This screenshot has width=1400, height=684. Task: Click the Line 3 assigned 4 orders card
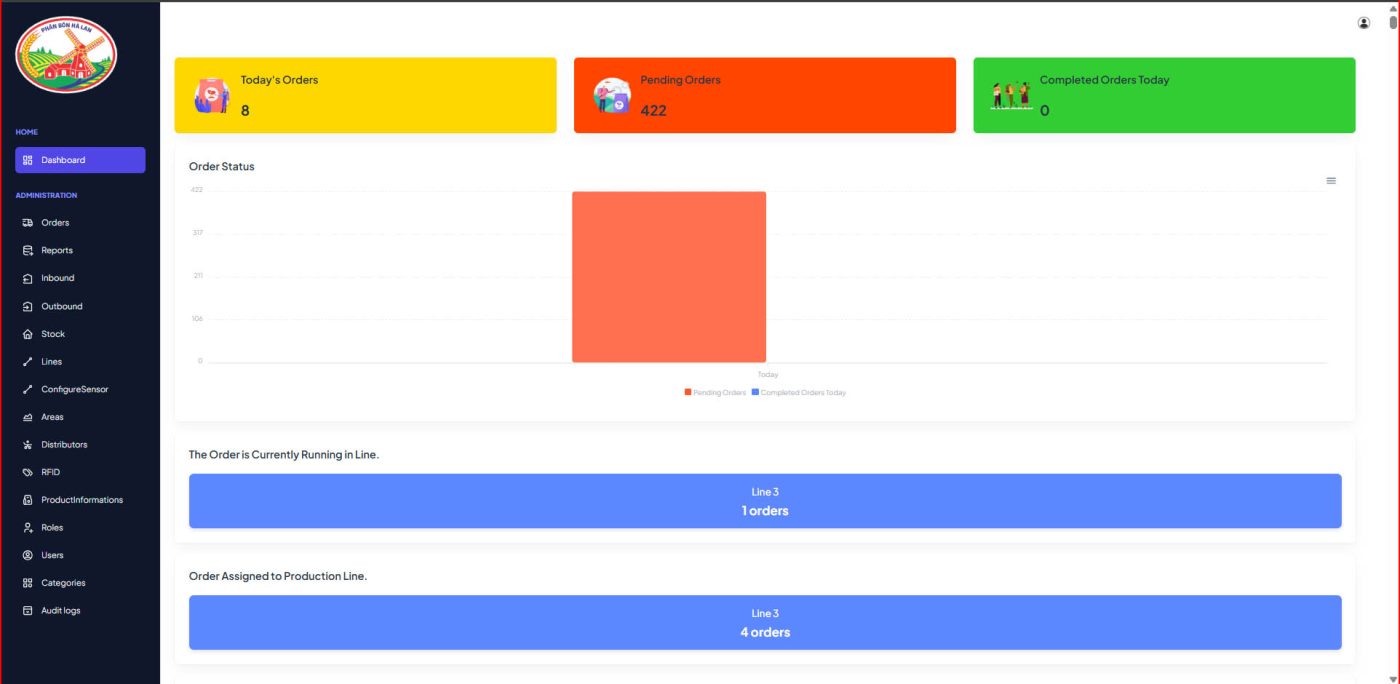tap(765, 623)
